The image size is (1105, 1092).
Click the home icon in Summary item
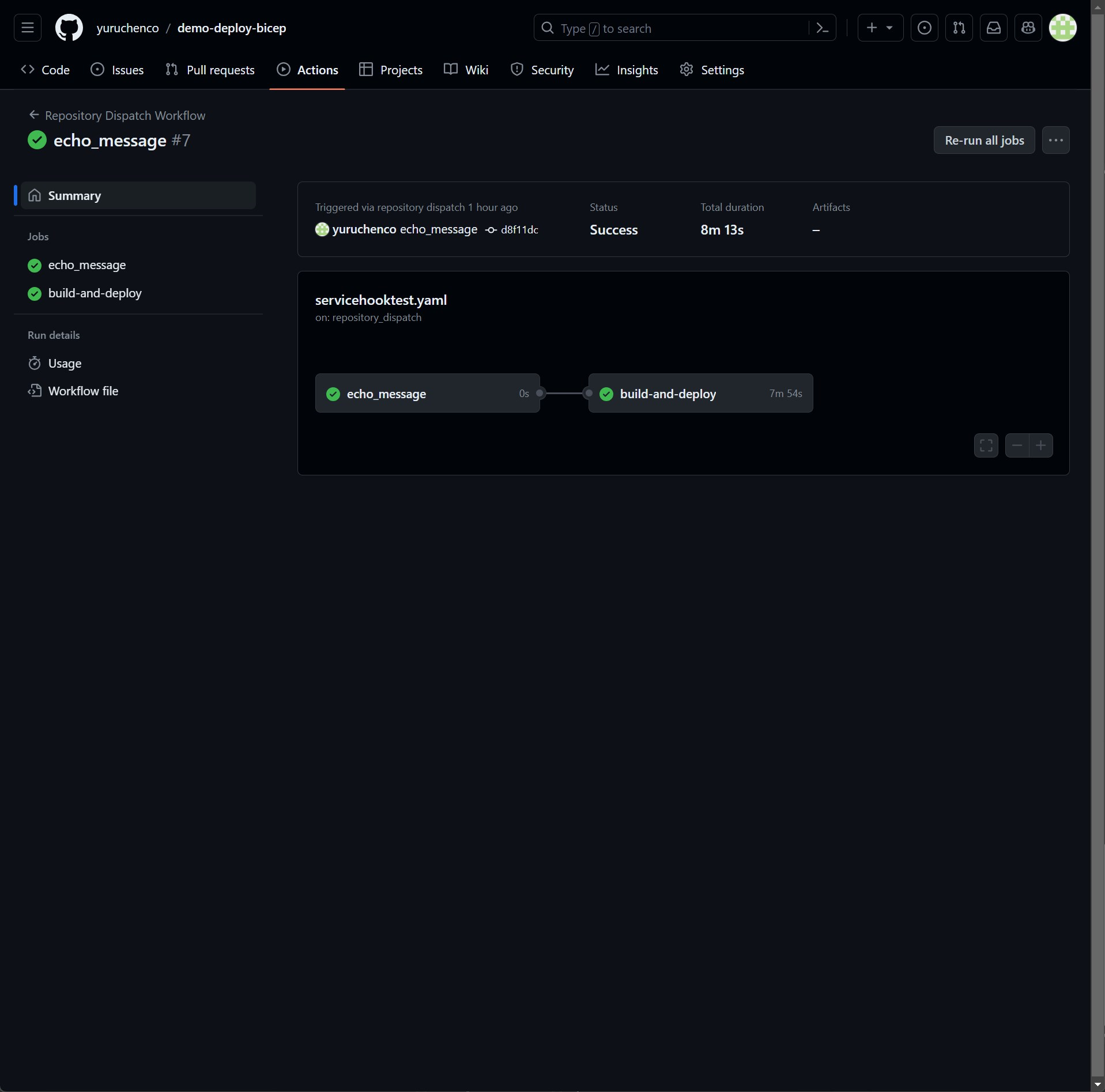tap(35, 195)
